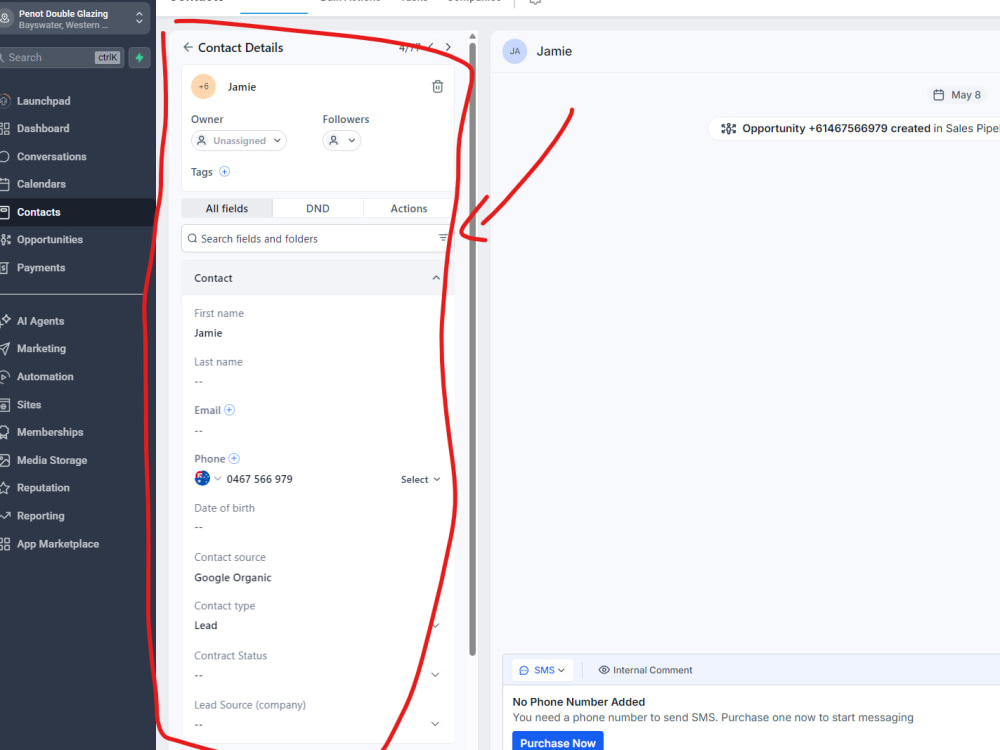Open Reputation in the sidebar
1000x750 pixels.
tap(43, 487)
